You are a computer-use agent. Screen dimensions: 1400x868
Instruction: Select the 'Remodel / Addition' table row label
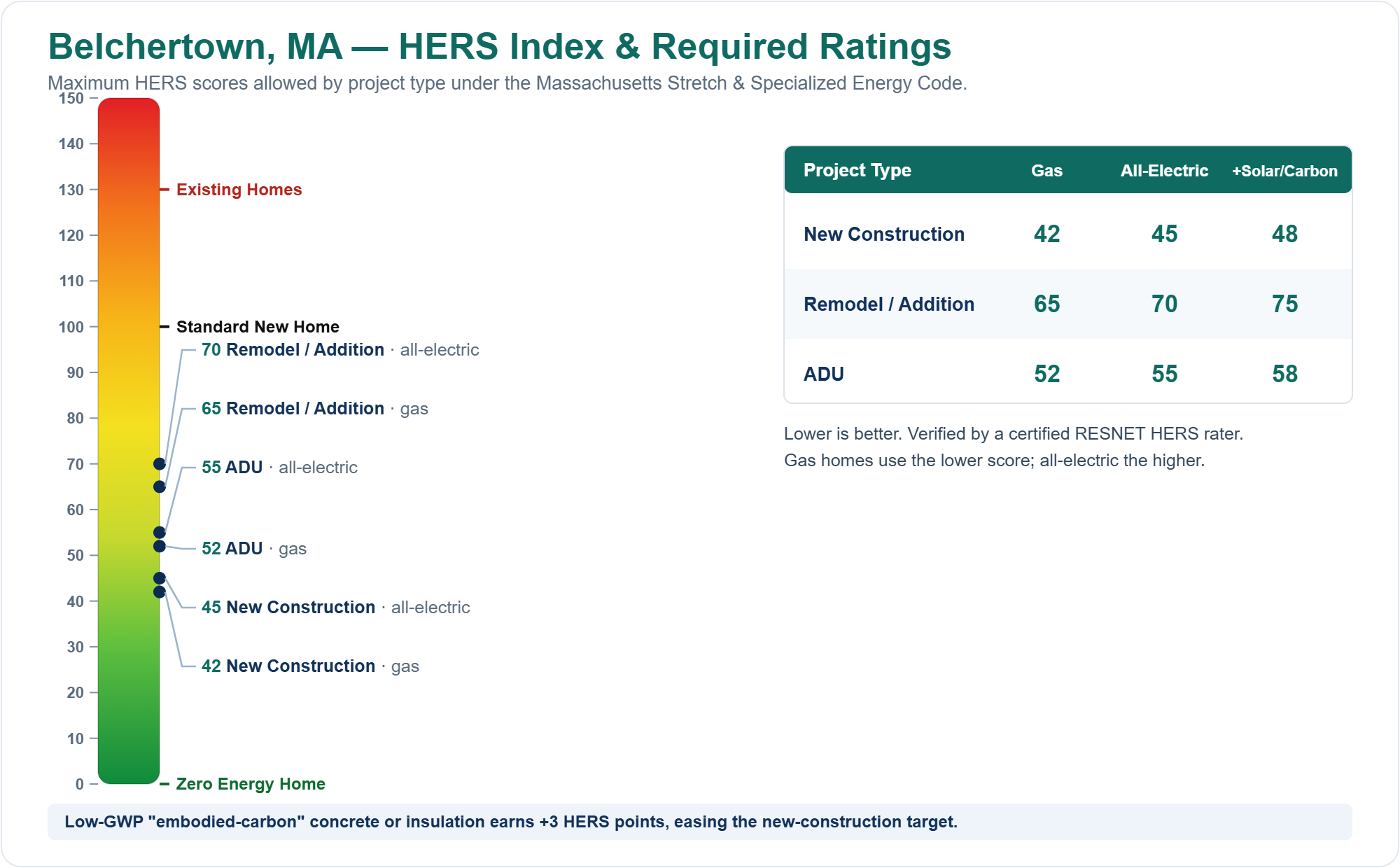889,304
